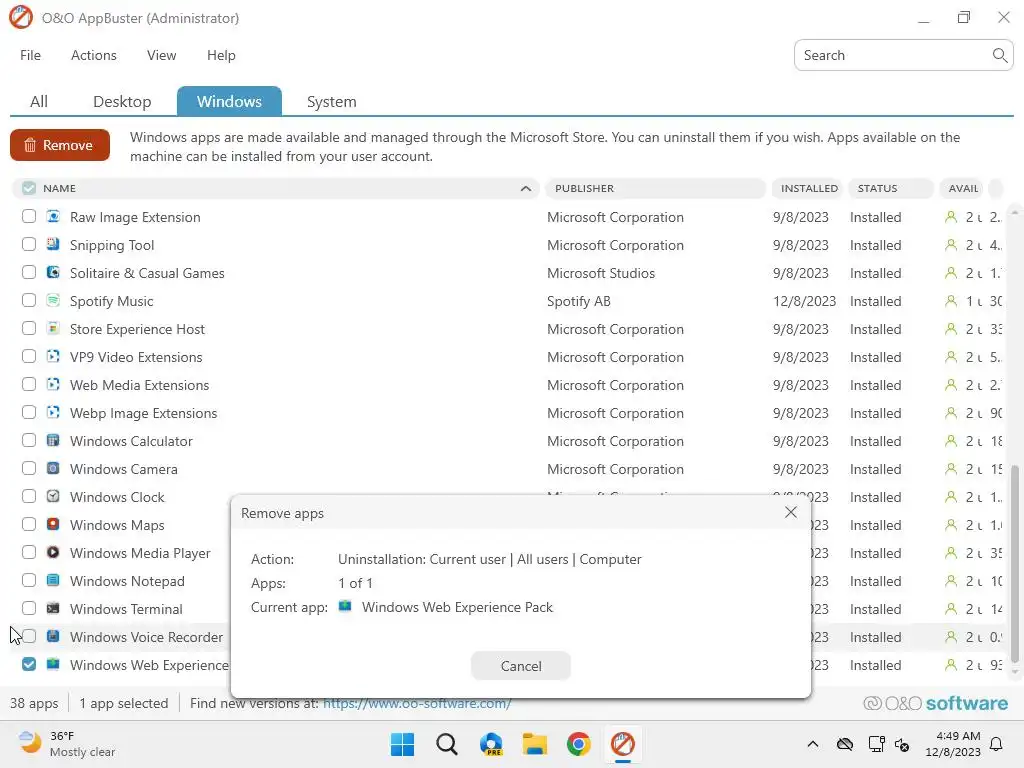Image resolution: width=1024 pixels, height=768 pixels.
Task: Launch Microsoft Edge from the taskbar
Action: [x=491, y=744]
